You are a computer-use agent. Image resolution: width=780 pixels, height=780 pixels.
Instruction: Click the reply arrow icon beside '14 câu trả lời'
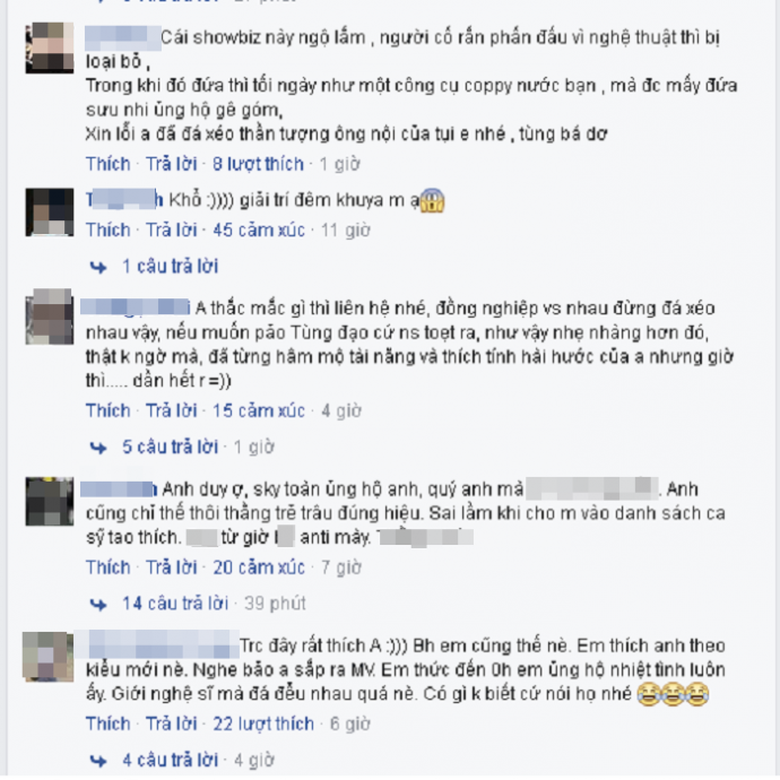point(98,604)
